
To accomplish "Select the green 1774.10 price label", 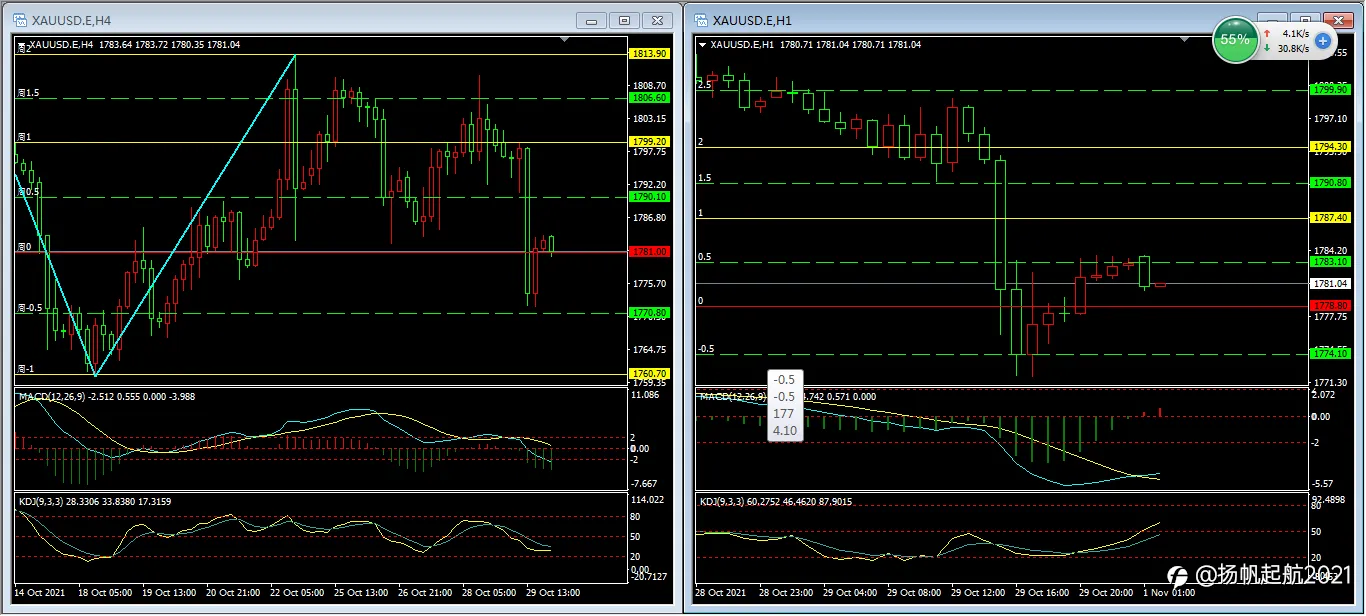I will click(1331, 354).
